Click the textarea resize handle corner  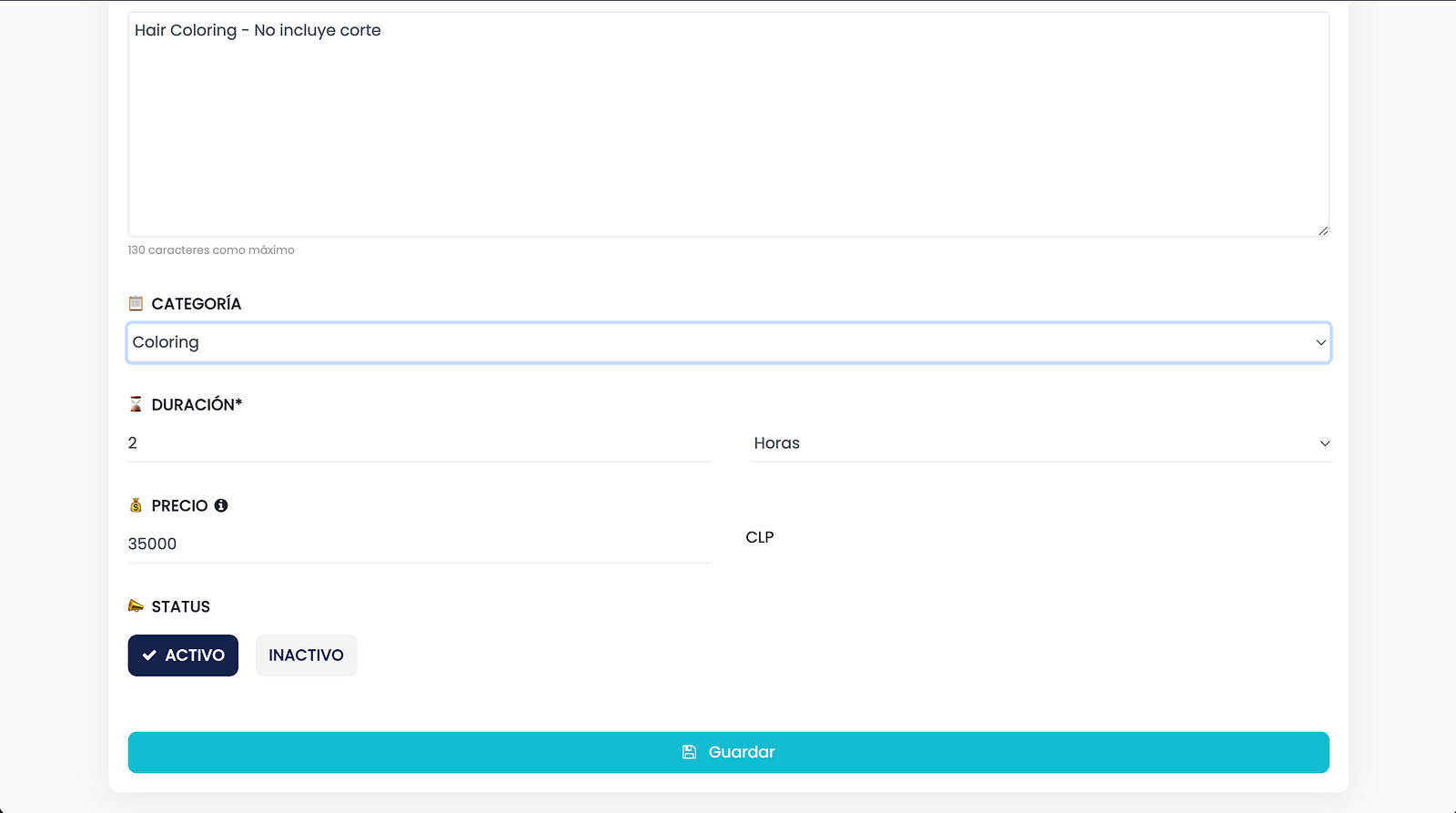pos(1323,230)
